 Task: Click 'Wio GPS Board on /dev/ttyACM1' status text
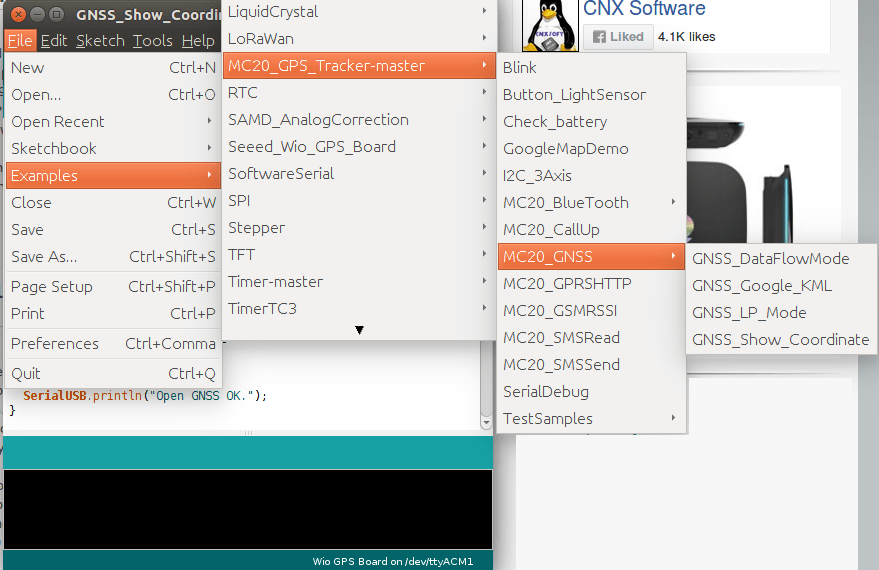[393, 561]
